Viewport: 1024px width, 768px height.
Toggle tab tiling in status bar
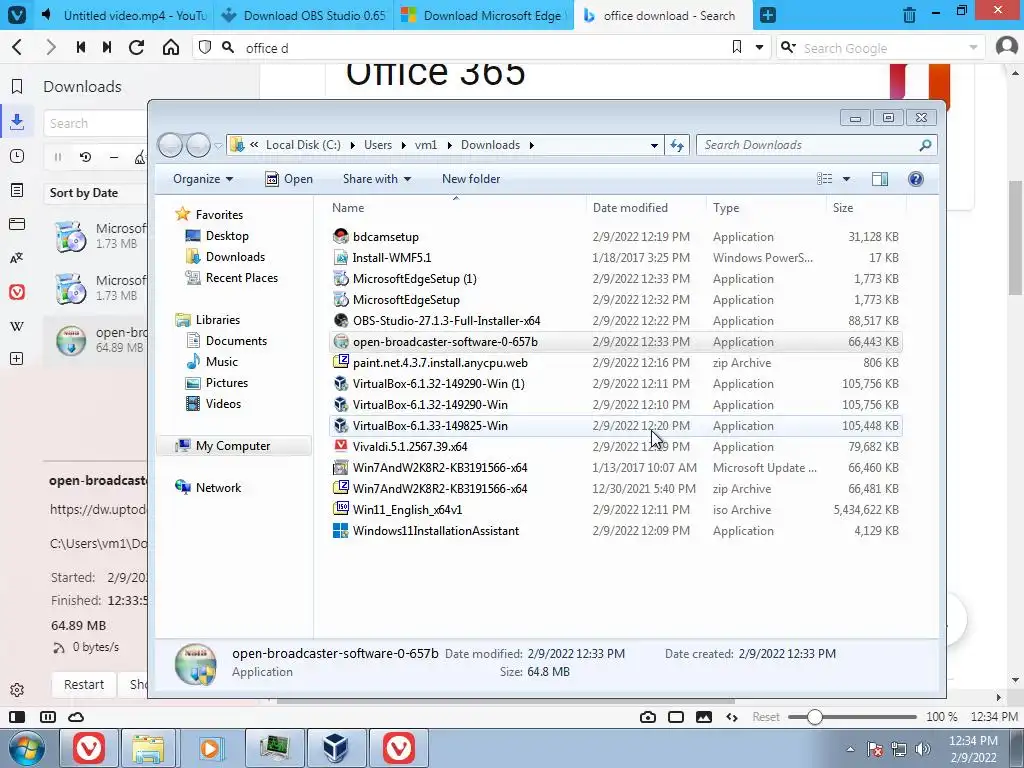[48, 717]
